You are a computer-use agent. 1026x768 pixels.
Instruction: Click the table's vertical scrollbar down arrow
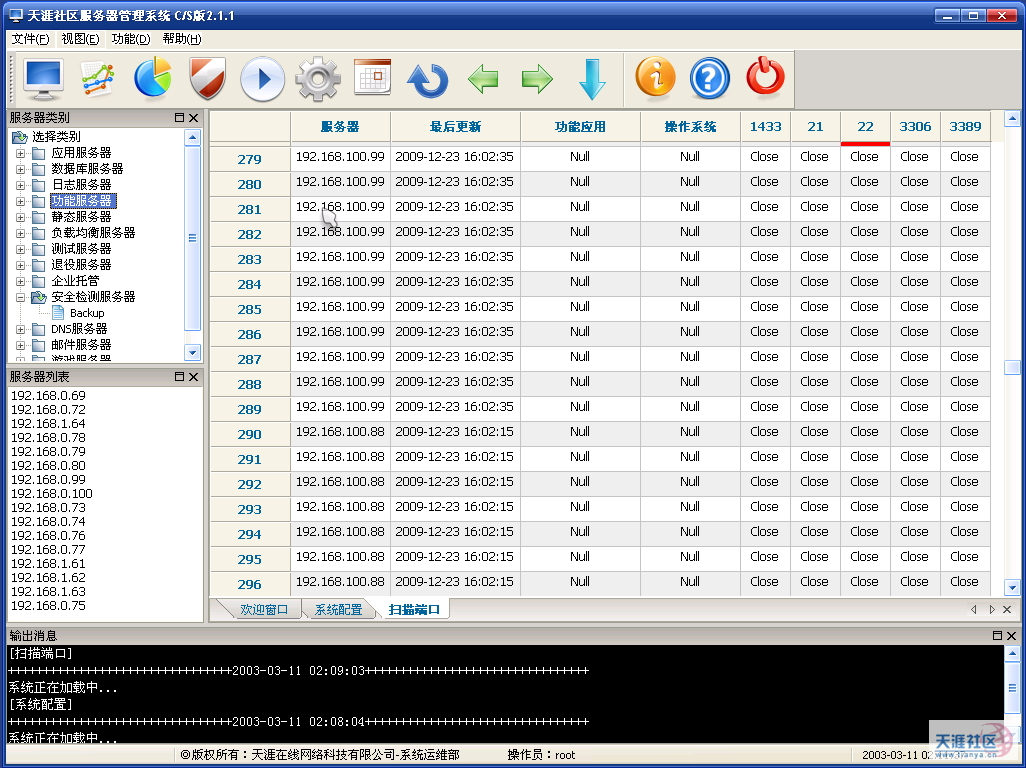tap(1012, 587)
